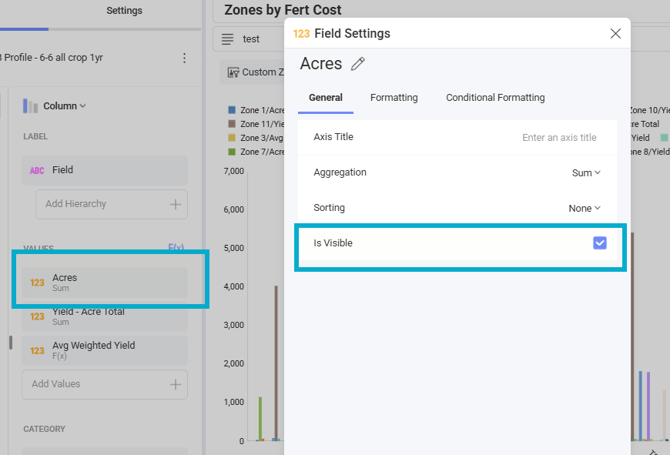This screenshot has height=455, width=670.
Task: Uncheck the Is Visible checkbox
Action: [x=600, y=243]
